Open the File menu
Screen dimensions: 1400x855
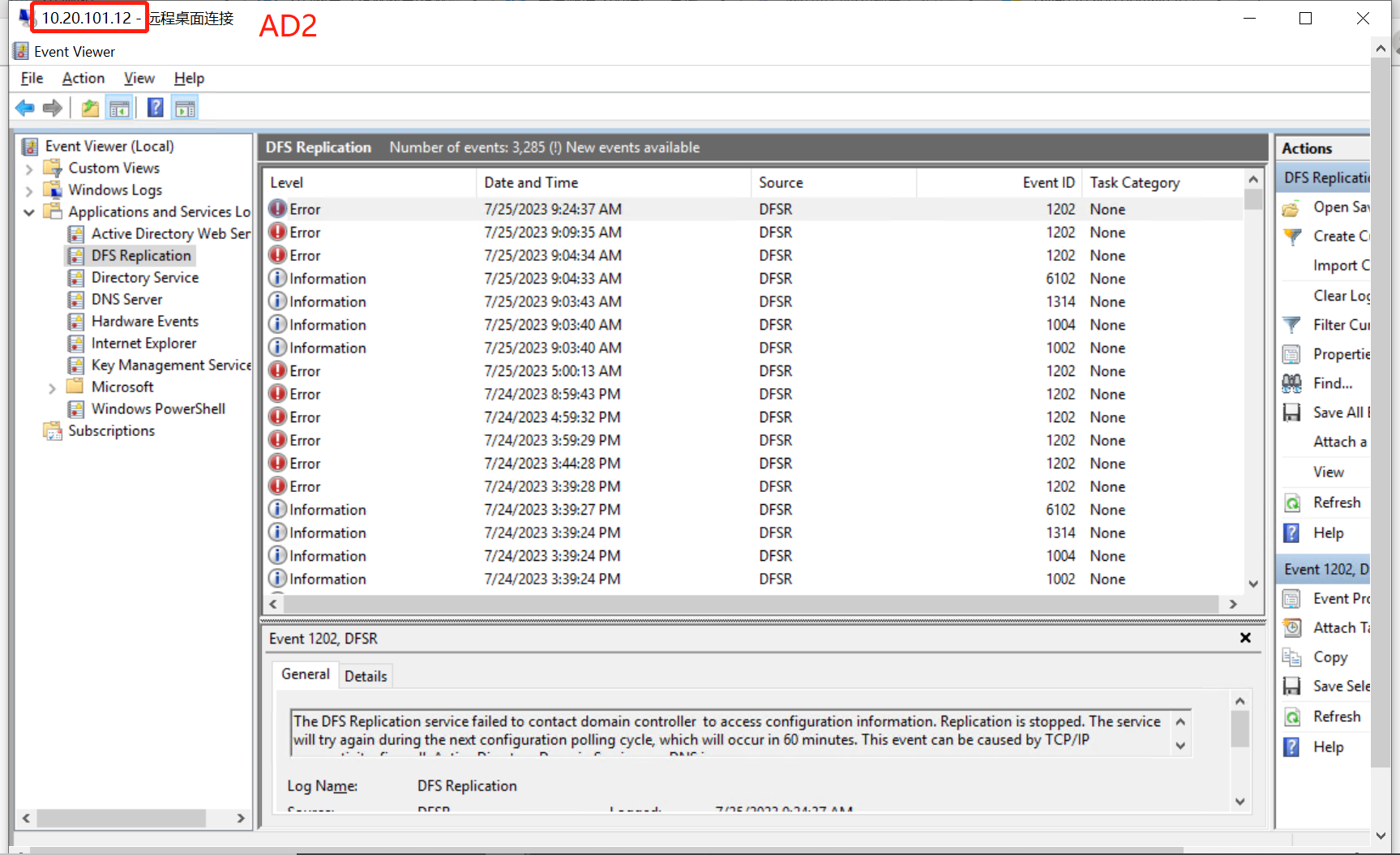coord(32,79)
